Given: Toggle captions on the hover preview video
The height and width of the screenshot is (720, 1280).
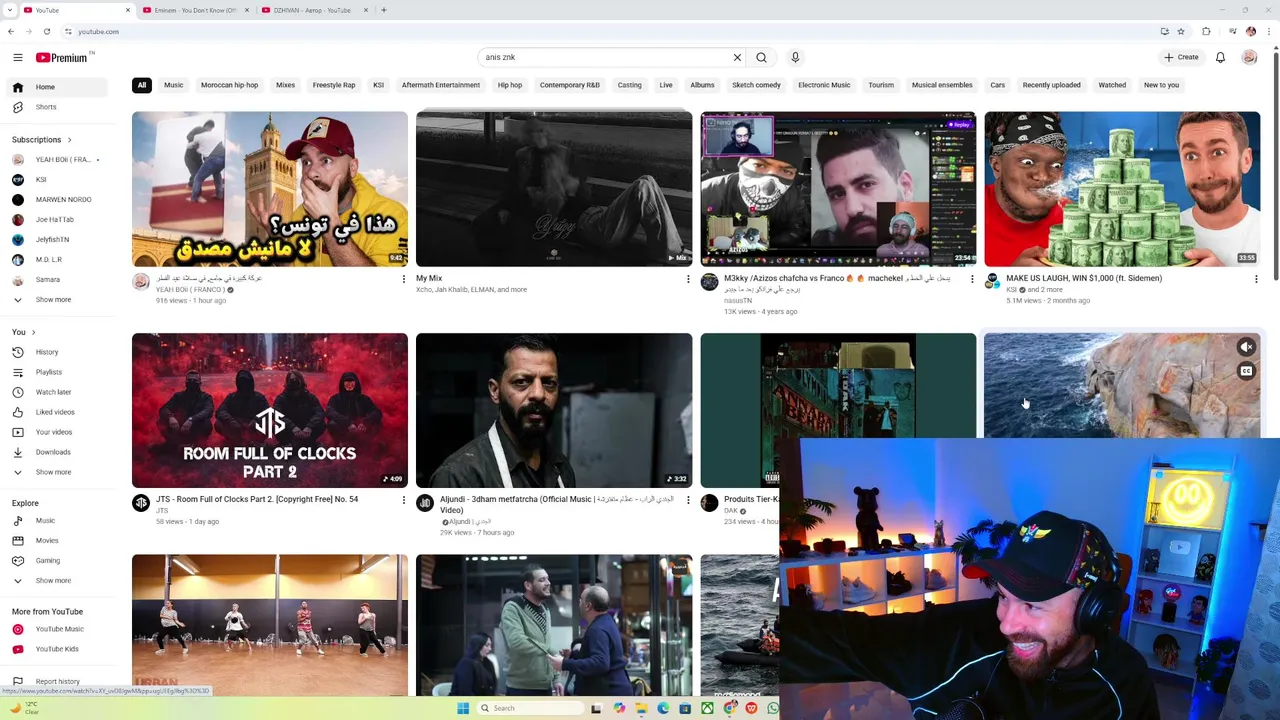Looking at the screenshot, I should [x=1246, y=371].
